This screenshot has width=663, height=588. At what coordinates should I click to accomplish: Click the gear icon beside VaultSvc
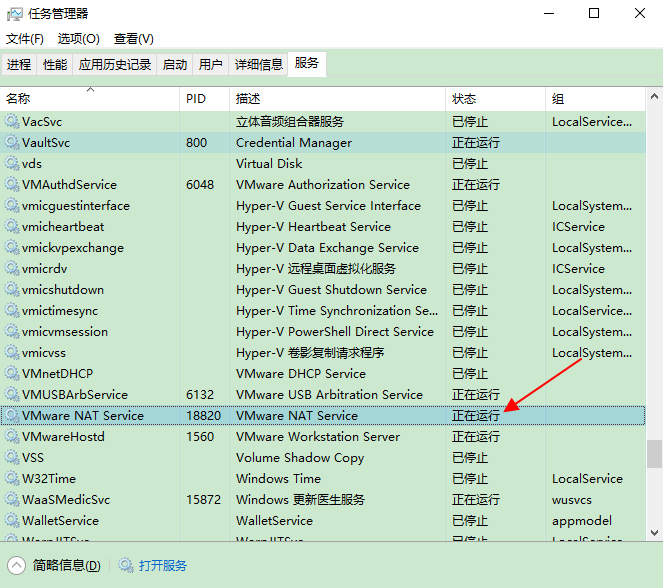click(x=12, y=142)
